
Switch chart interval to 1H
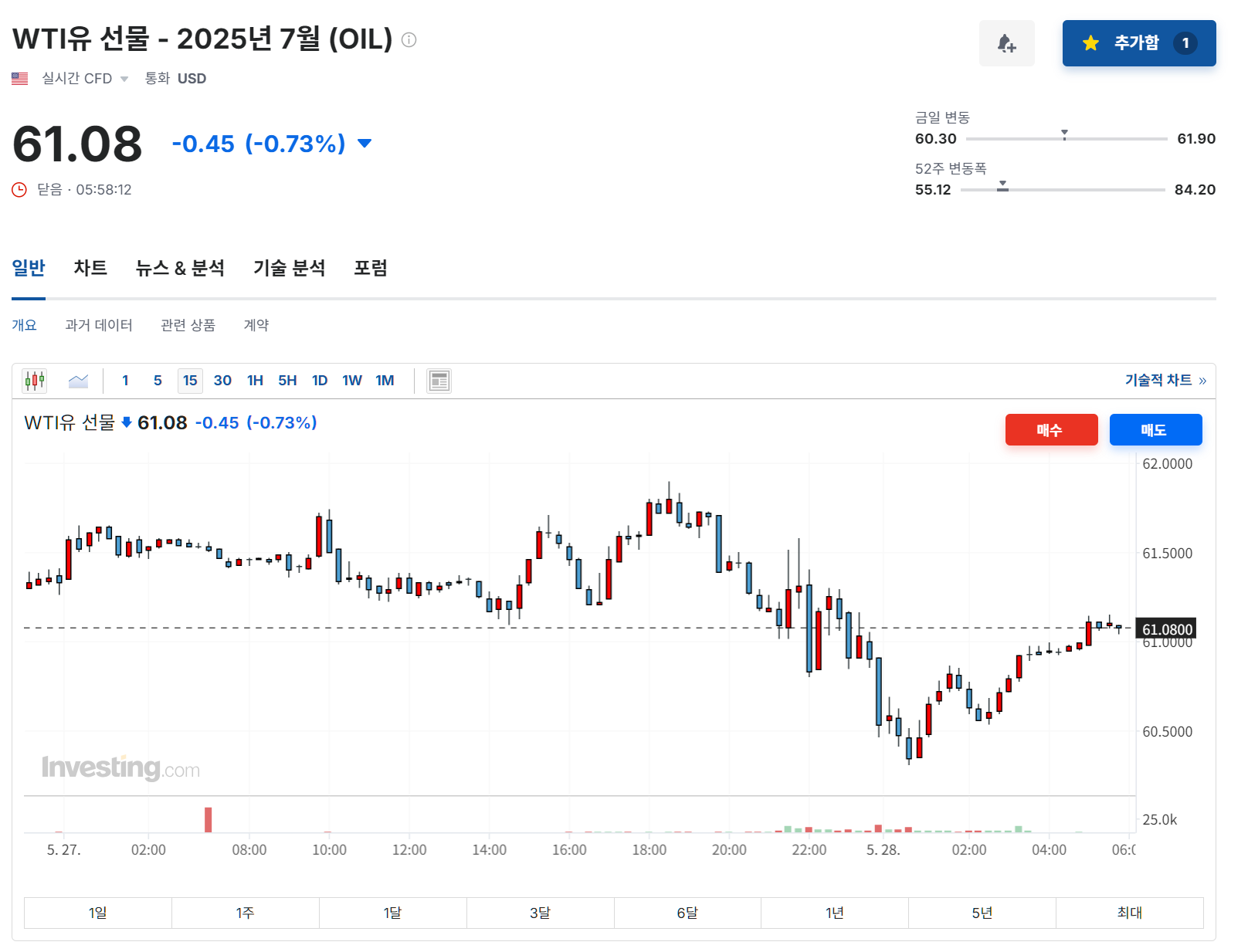pos(255,380)
